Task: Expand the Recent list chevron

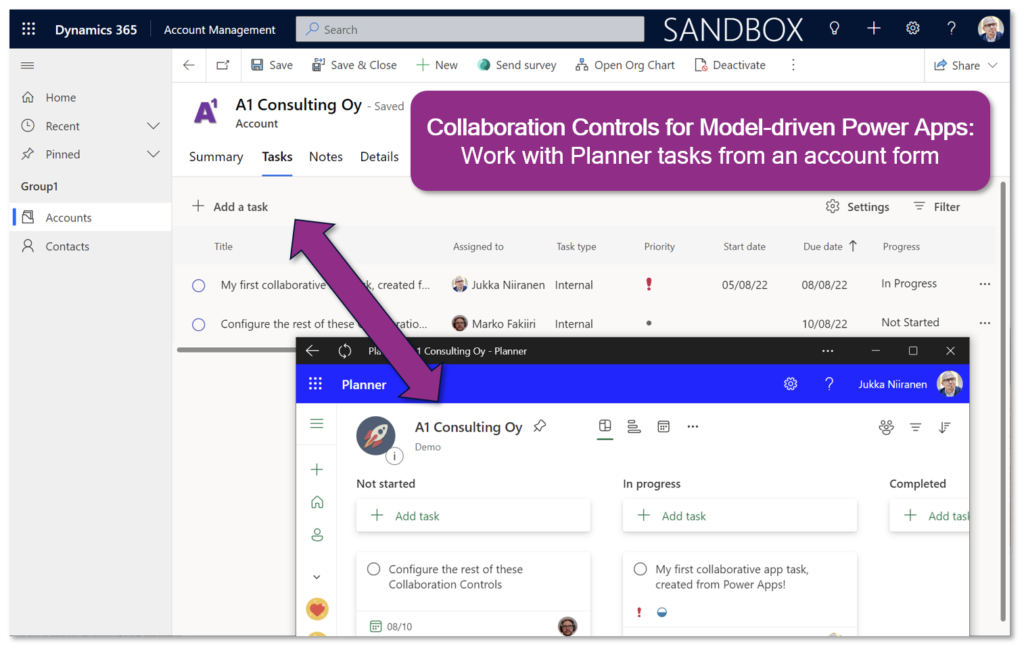Action: [153, 126]
